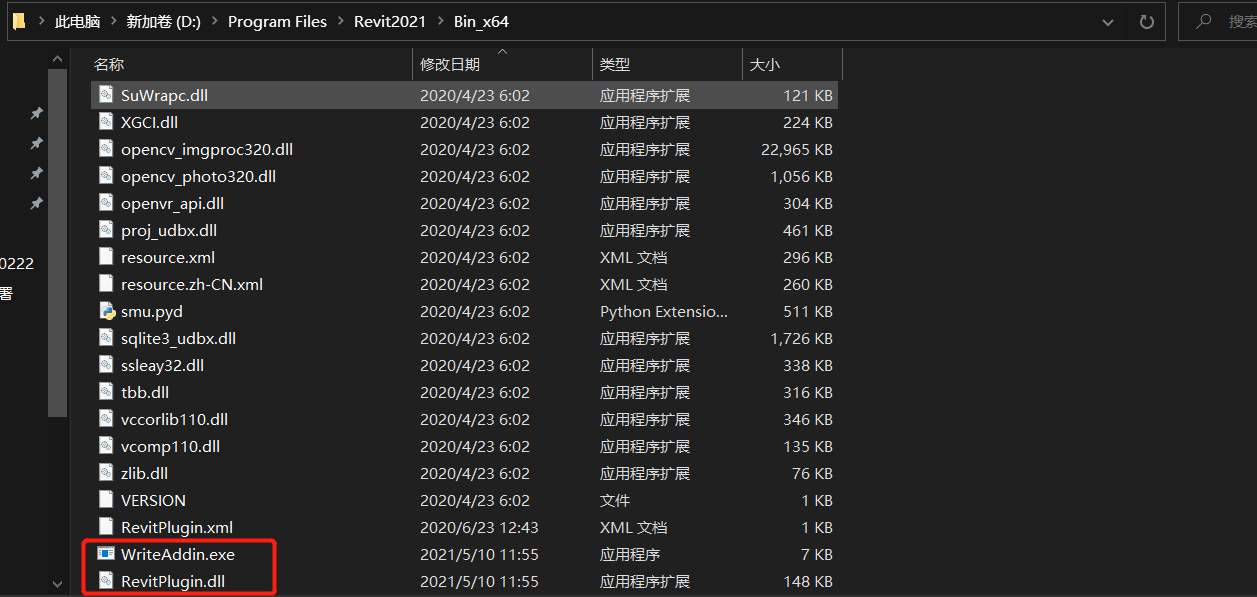Select the resource.xml document icon

pyautogui.click(x=106, y=257)
